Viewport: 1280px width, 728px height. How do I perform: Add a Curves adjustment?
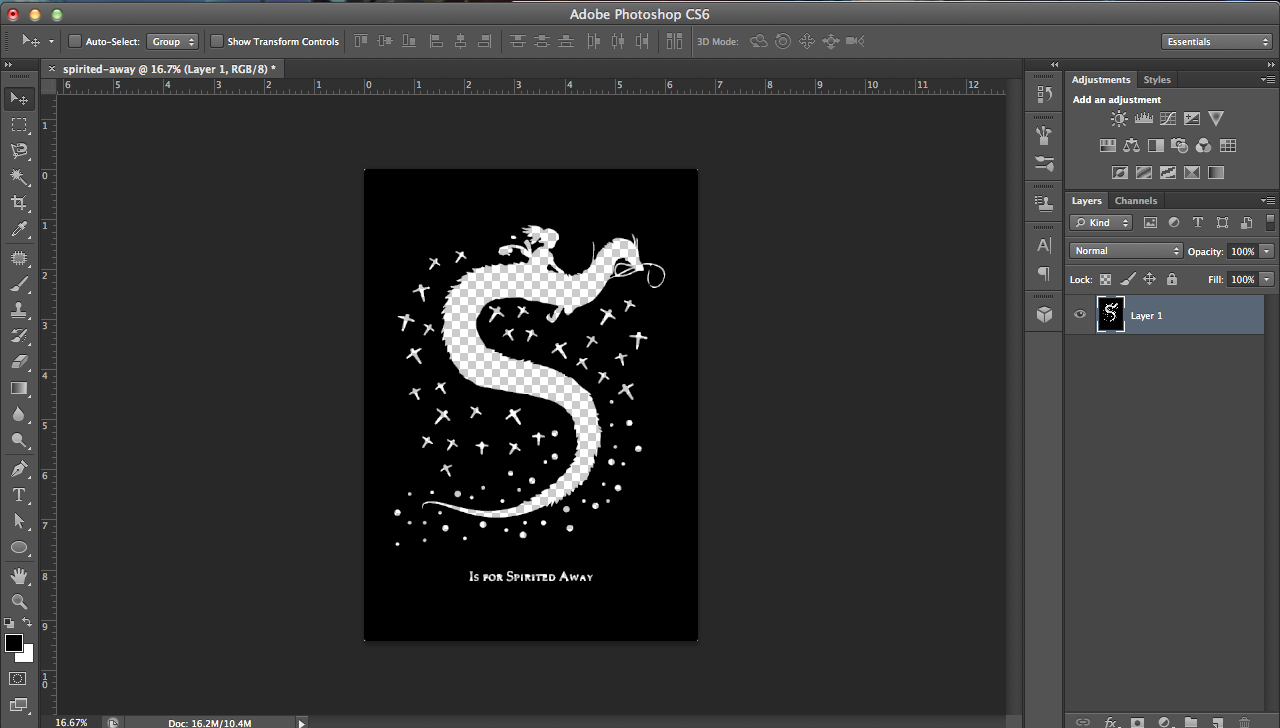[x=1167, y=119]
